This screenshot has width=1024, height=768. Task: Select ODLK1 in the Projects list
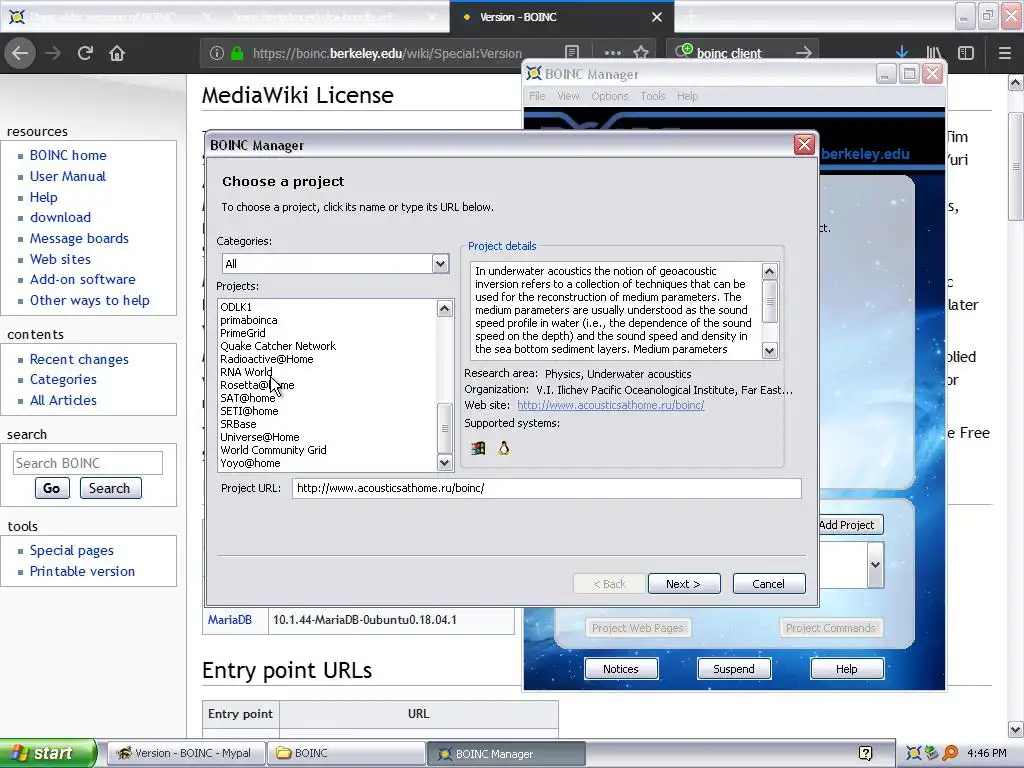(x=236, y=307)
